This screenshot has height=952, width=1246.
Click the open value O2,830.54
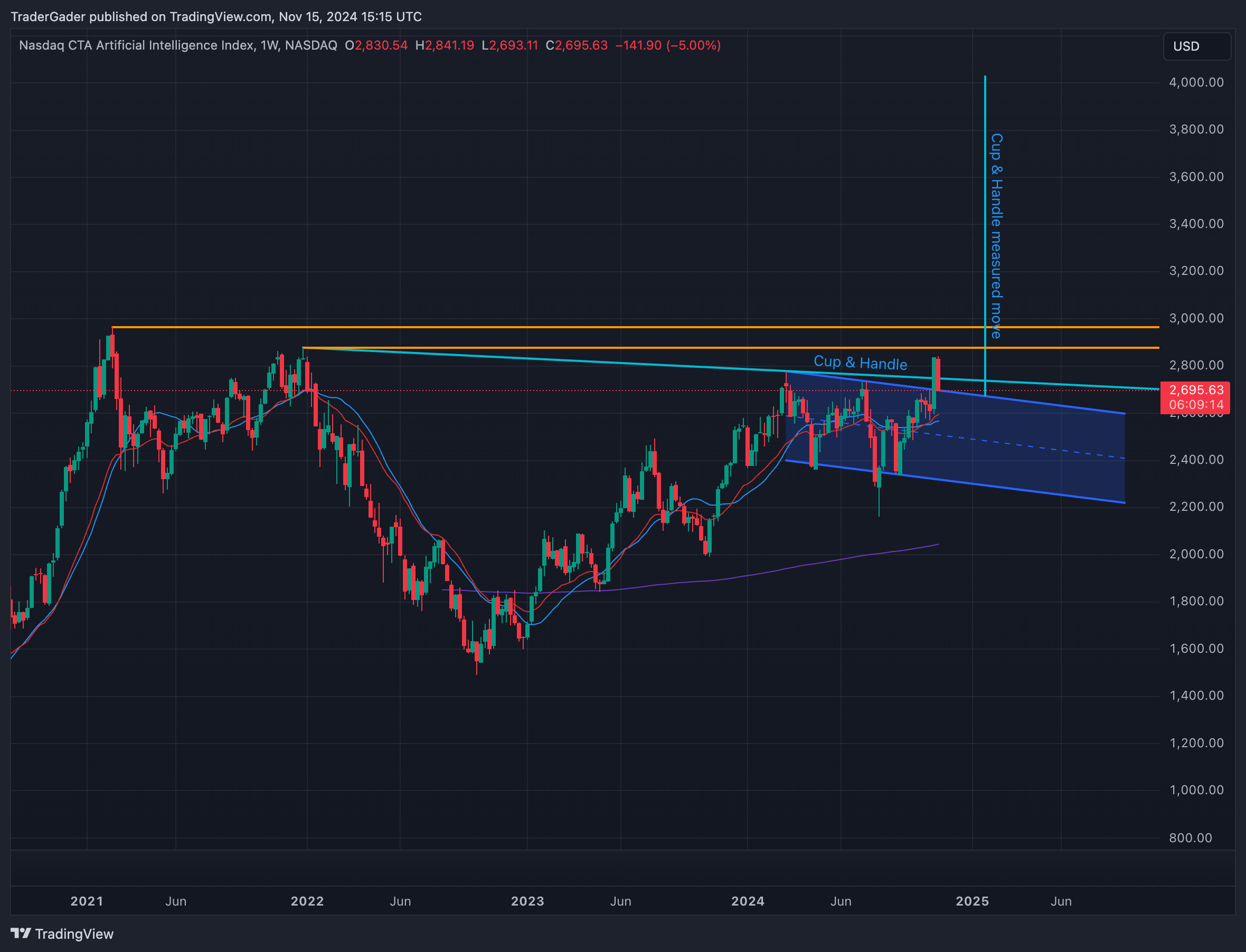tap(376, 45)
